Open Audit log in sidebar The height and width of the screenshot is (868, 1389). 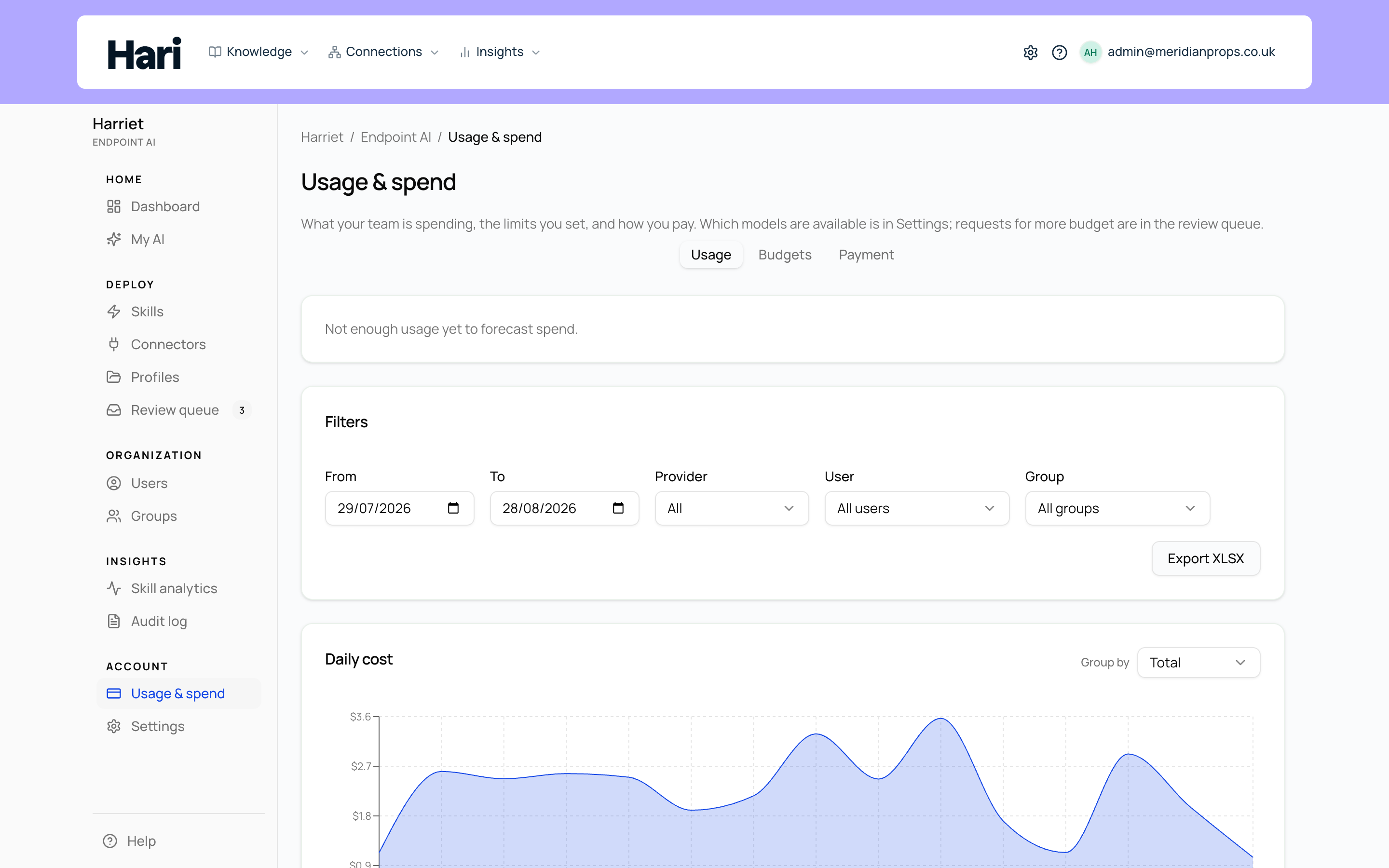179,621
